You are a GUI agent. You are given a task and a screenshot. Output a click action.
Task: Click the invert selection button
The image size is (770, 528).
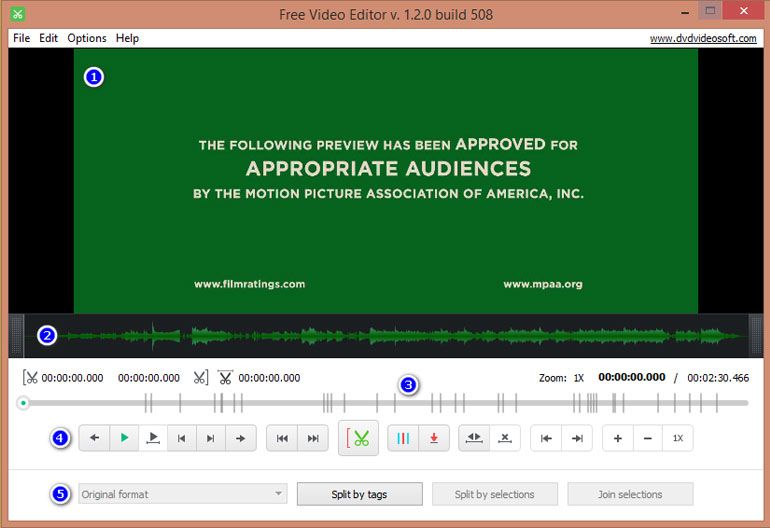(x=475, y=438)
